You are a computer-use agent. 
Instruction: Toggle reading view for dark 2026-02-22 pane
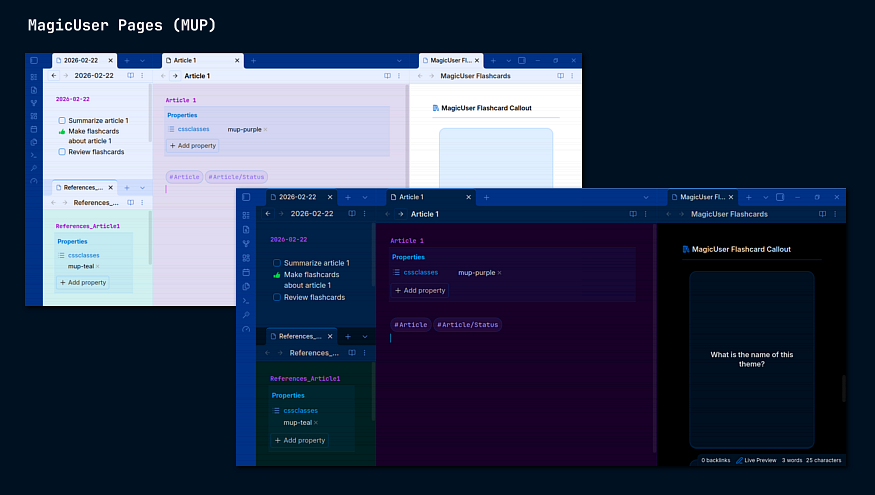352,214
